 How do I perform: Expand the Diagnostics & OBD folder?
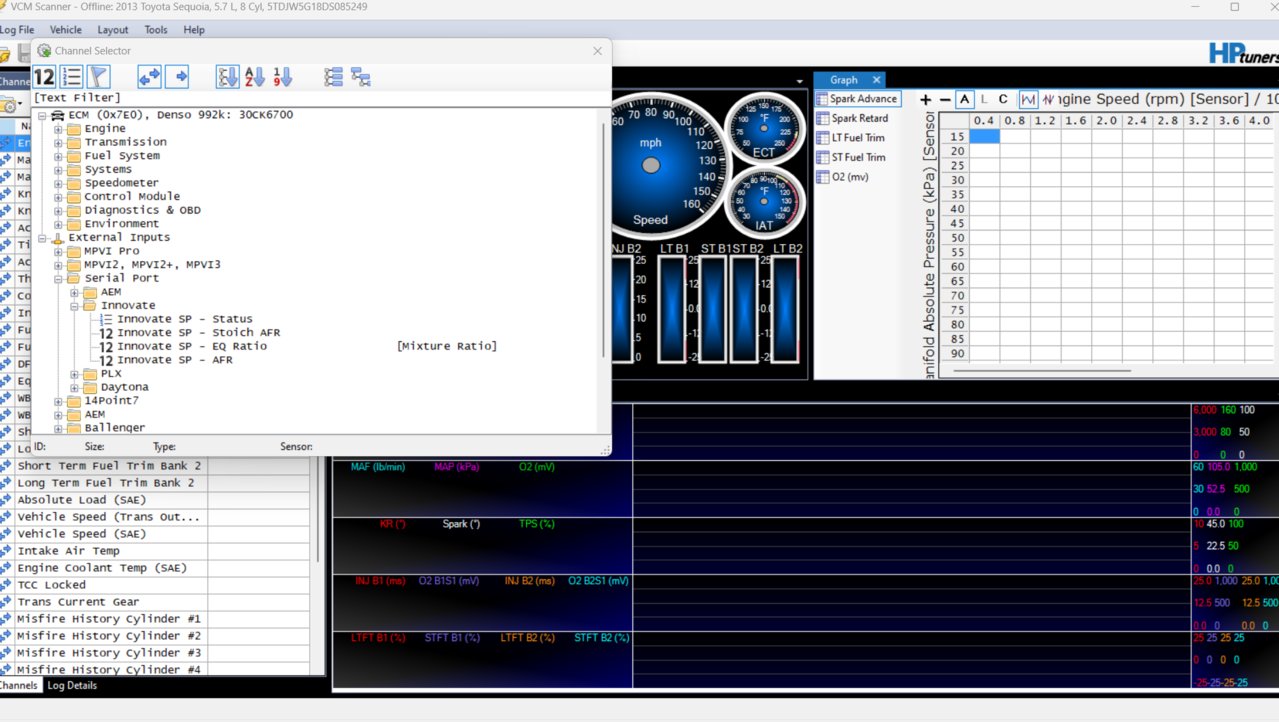click(x=58, y=210)
